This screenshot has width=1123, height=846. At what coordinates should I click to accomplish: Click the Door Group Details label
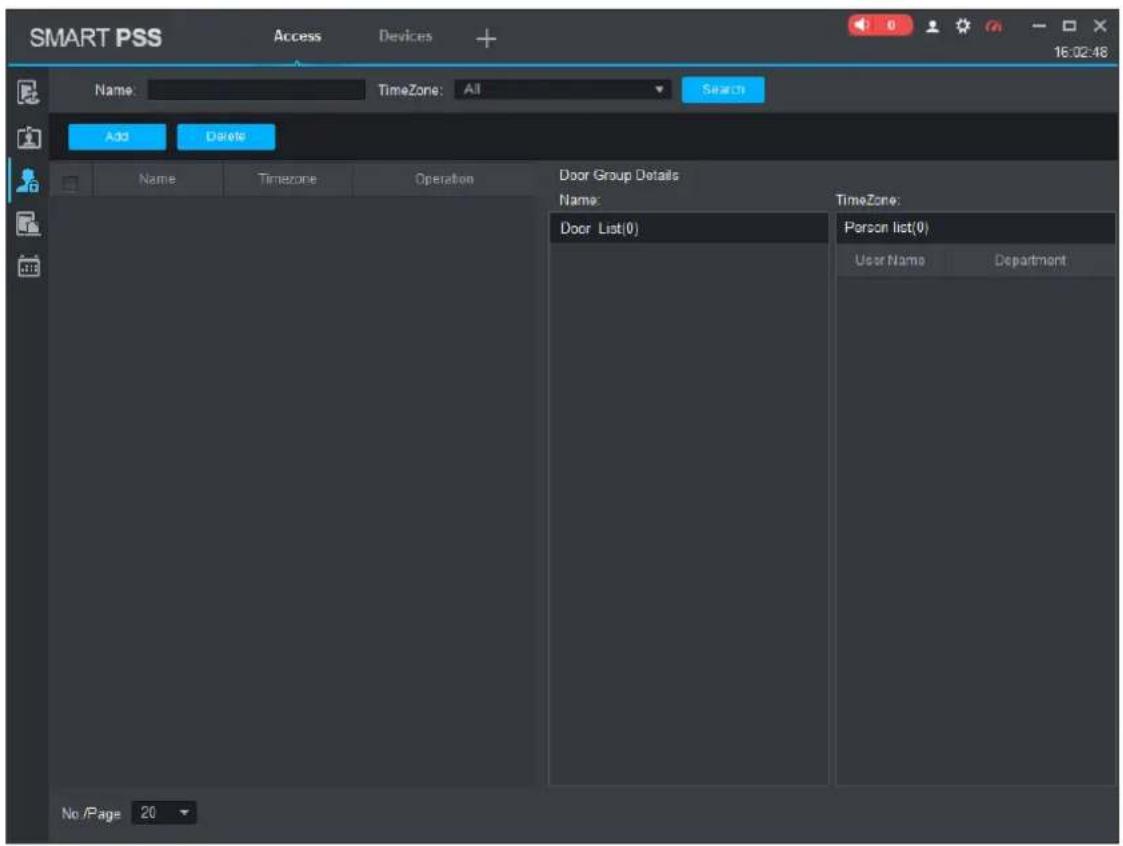(x=619, y=176)
